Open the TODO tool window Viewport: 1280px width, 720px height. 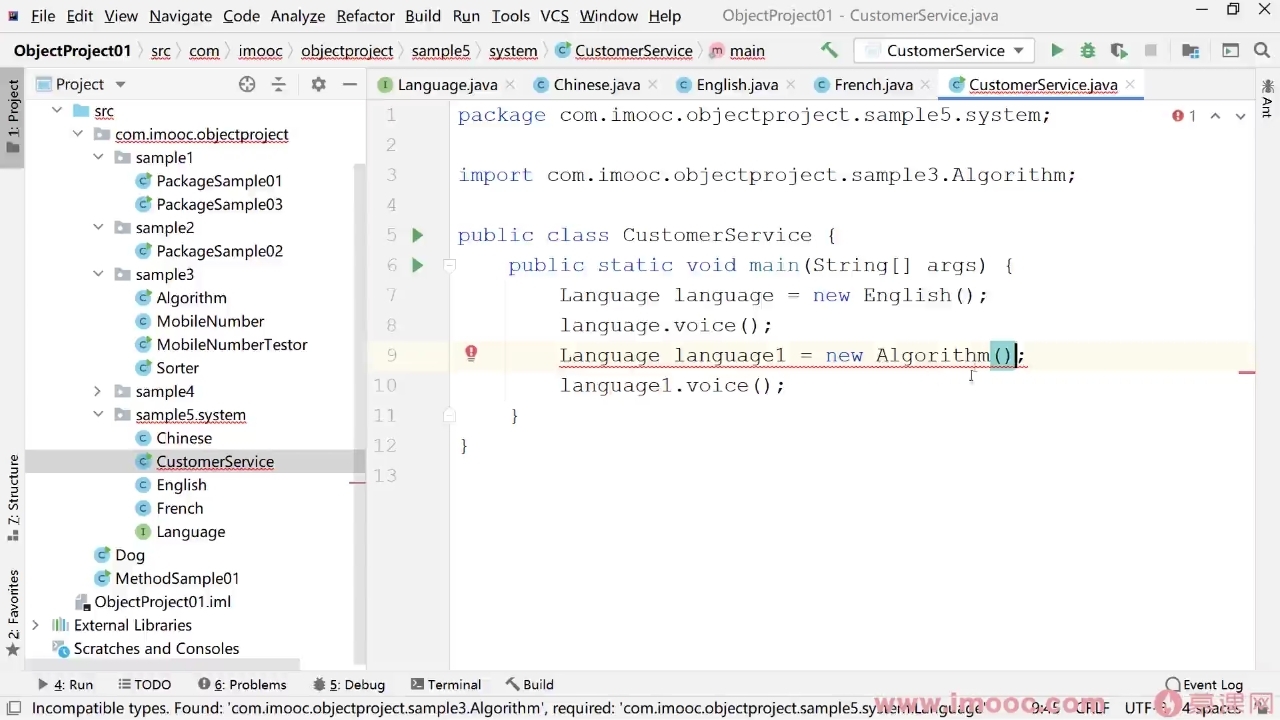click(x=144, y=685)
